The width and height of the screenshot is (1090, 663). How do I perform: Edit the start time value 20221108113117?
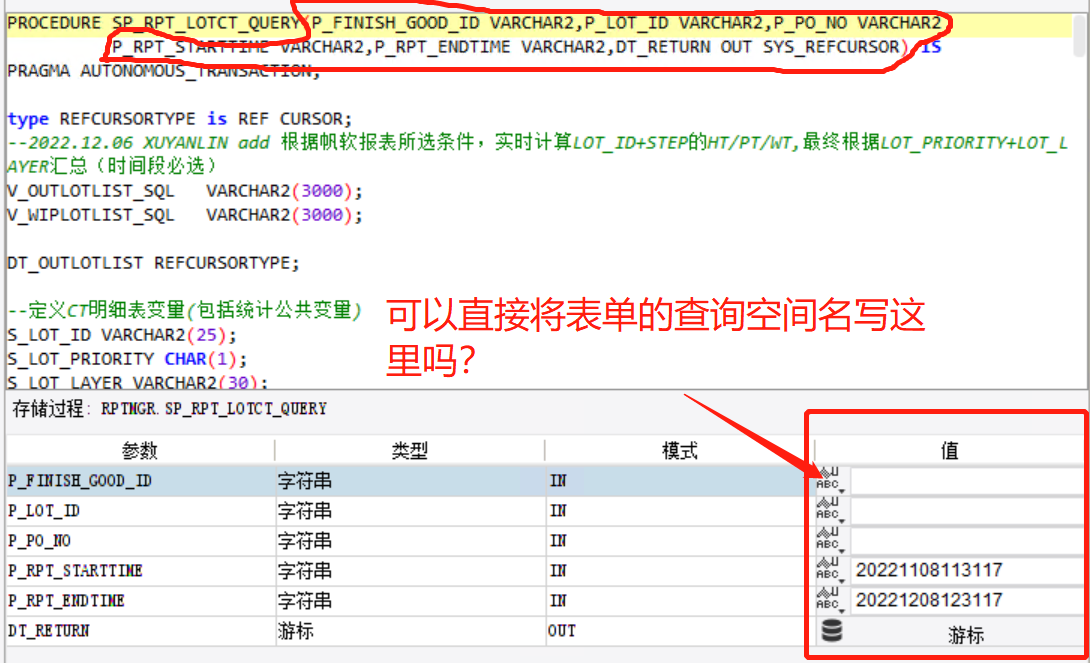coord(967,571)
